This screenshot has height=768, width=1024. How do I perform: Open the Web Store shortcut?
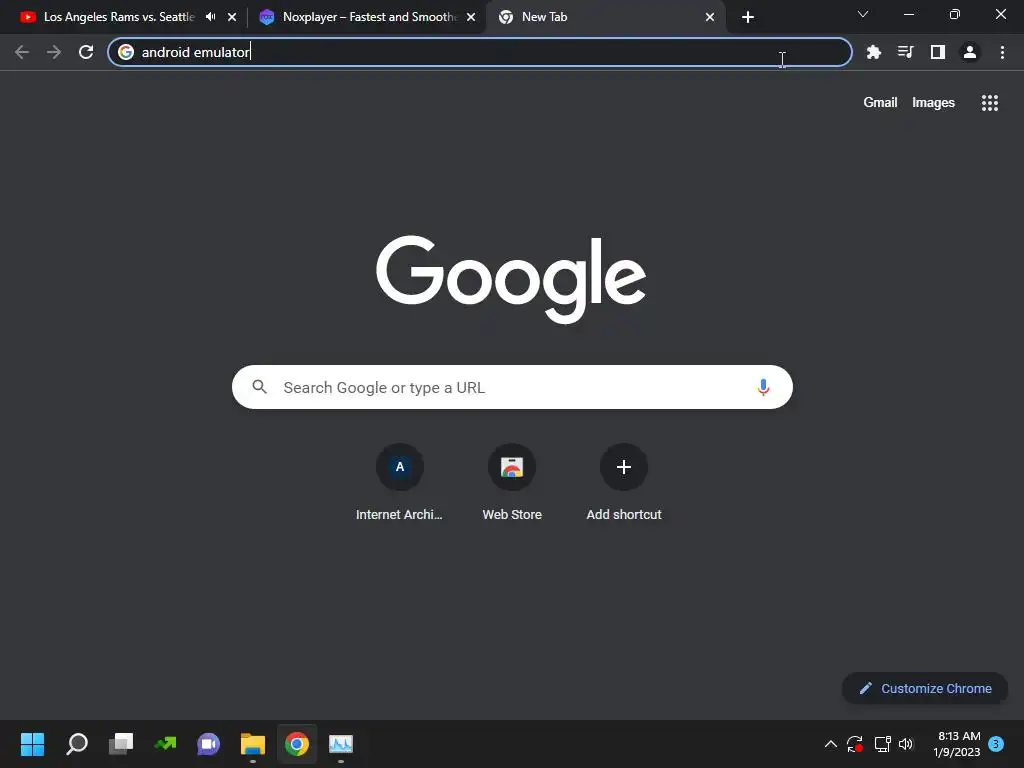point(512,483)
